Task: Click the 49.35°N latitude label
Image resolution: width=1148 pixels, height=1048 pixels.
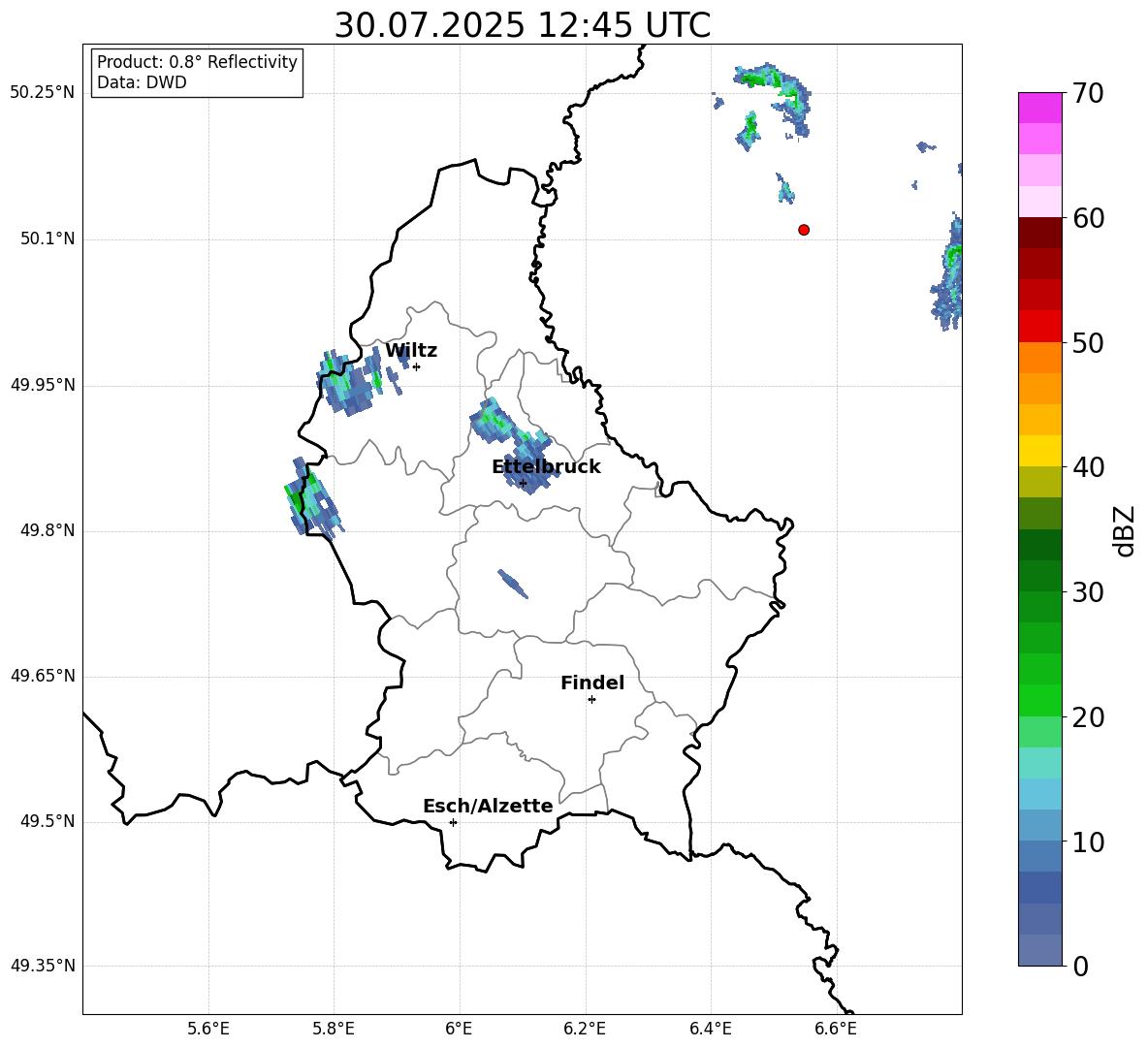Action: (x=42, y=966)
